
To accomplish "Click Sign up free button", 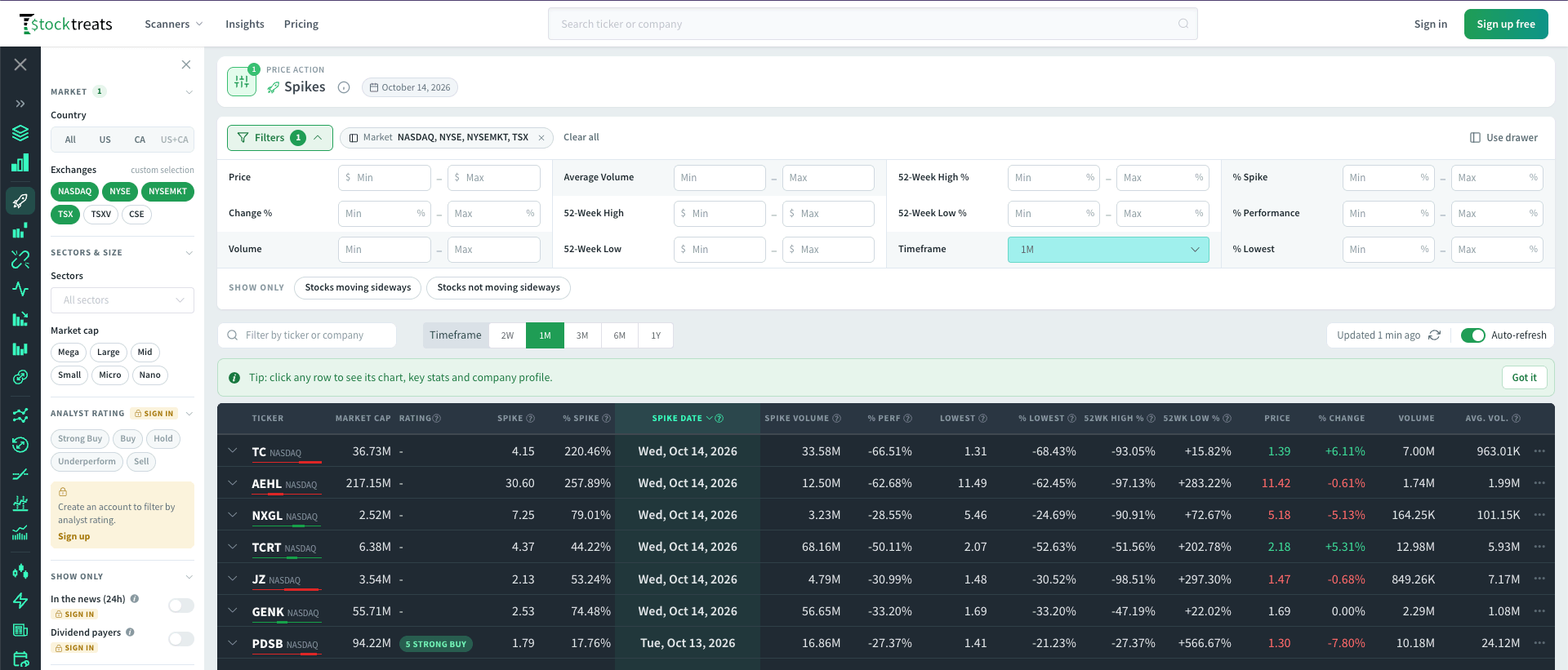I will (1506, 24).
